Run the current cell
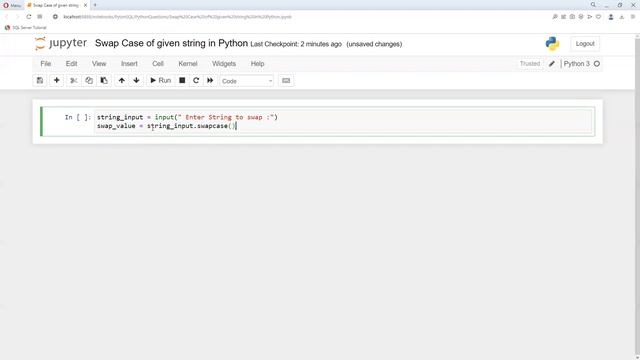640x360 pixels. pyautogui.click(x=160, y=80)
